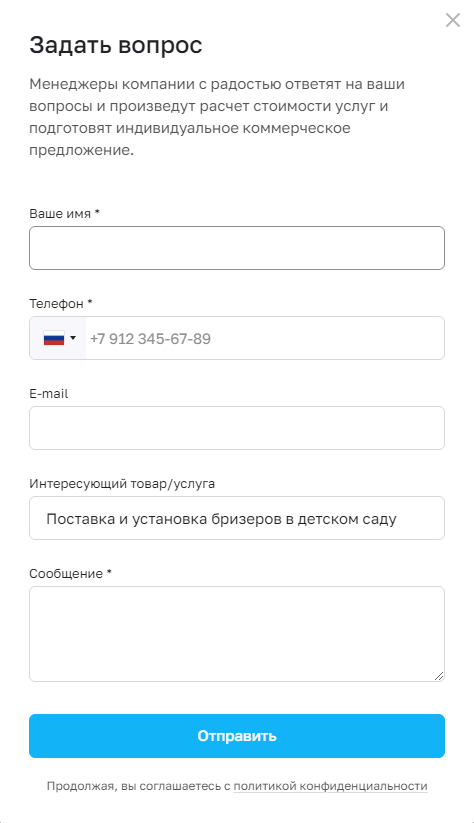Click the E-mail label

click(x=49, y=394)
